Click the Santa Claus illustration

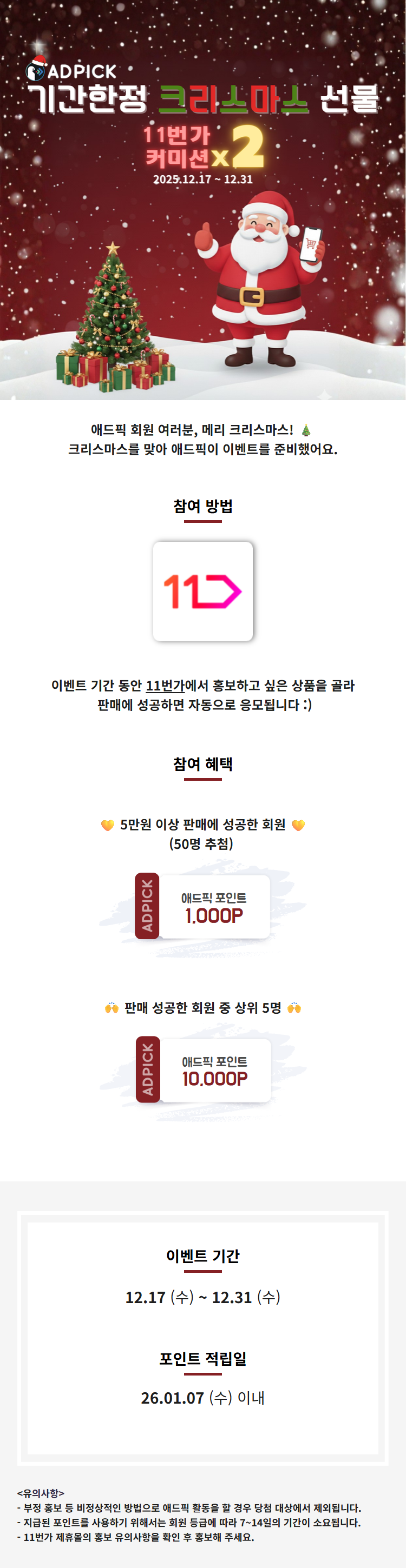click(260, 279)
